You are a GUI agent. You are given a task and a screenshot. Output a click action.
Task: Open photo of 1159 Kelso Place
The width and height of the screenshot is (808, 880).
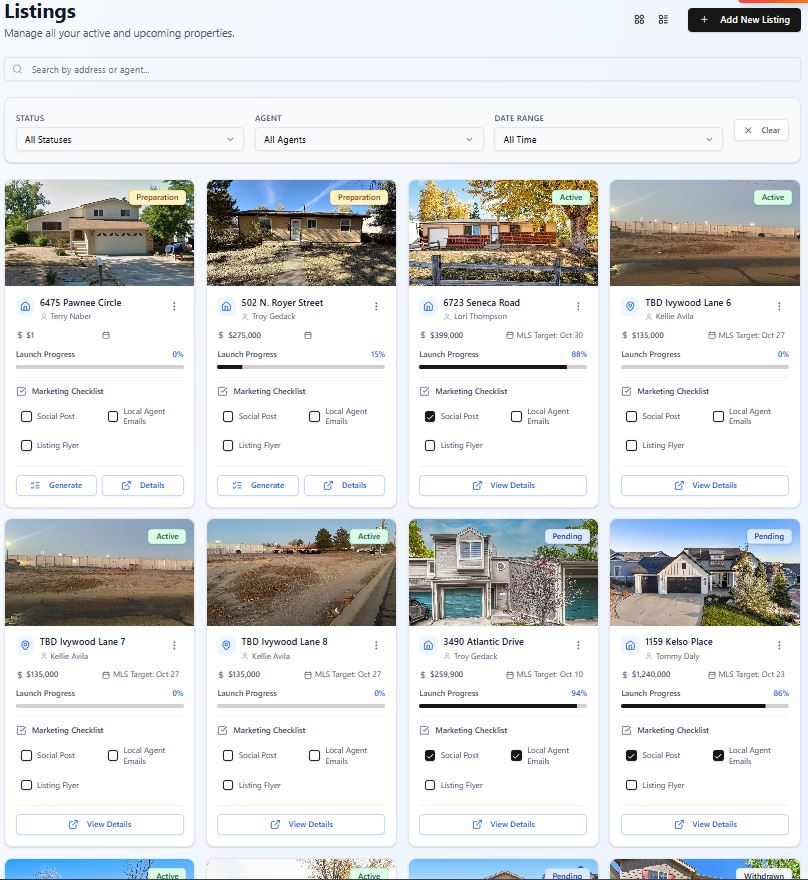point(705,572)
